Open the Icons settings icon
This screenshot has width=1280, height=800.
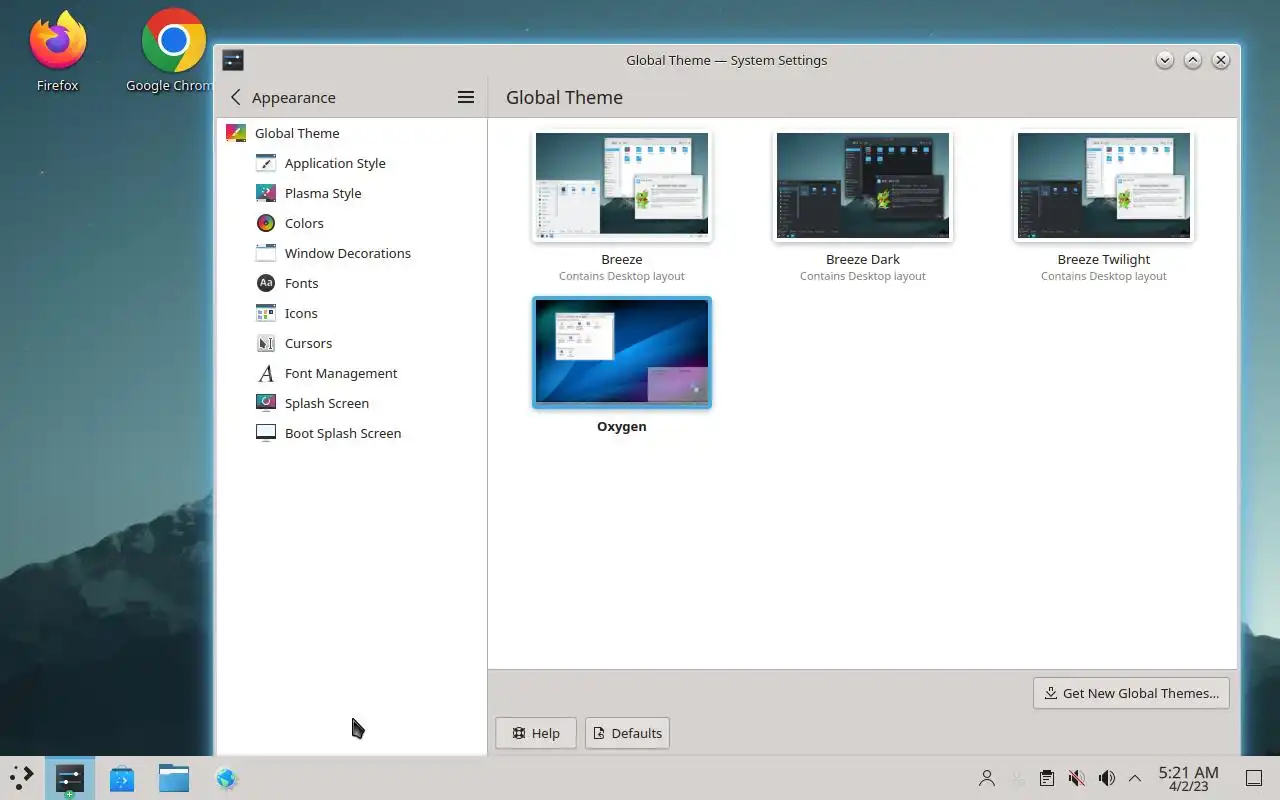[266, 313]
